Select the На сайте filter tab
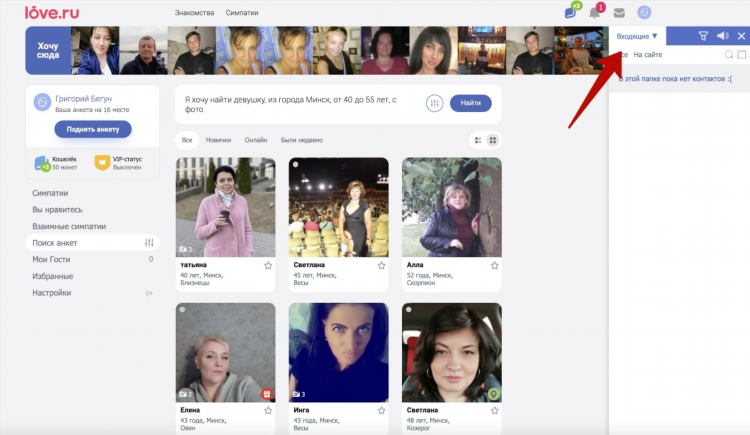The image size is (750, 435). [x=648, y=55]
